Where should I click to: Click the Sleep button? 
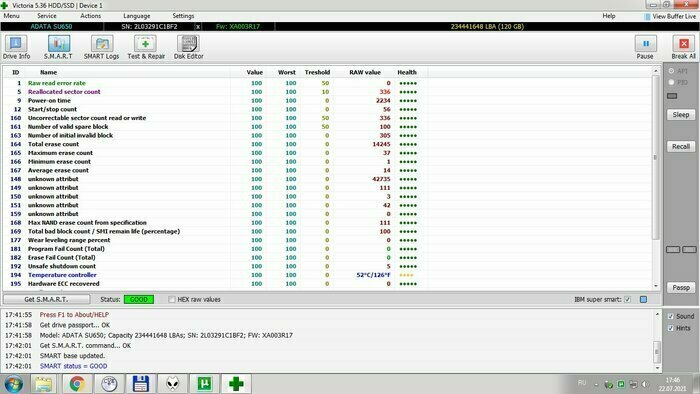681,115
